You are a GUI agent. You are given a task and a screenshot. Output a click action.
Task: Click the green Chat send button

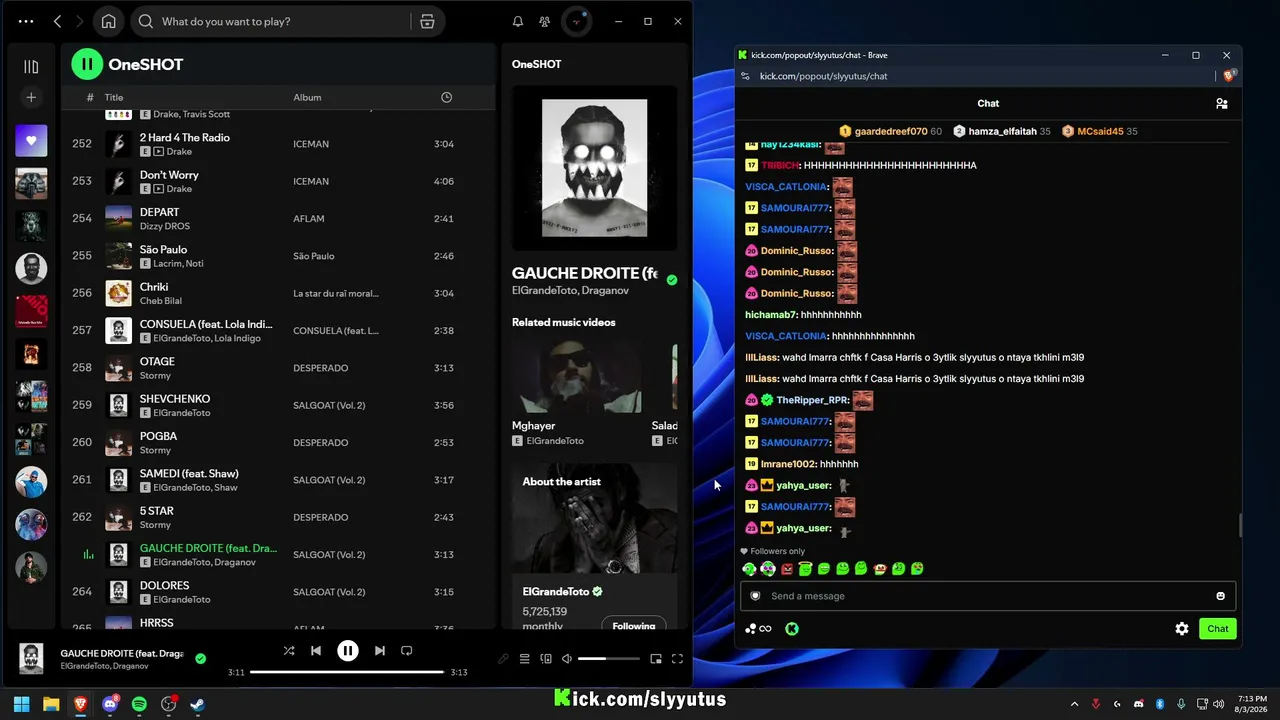point(1218,629)
